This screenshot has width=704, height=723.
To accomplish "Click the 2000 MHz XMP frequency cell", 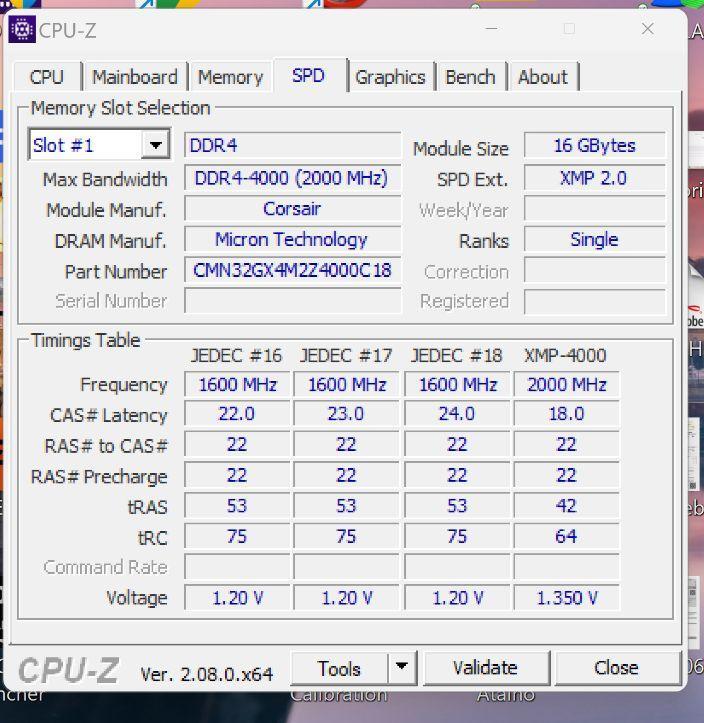I will coord(567,385).
